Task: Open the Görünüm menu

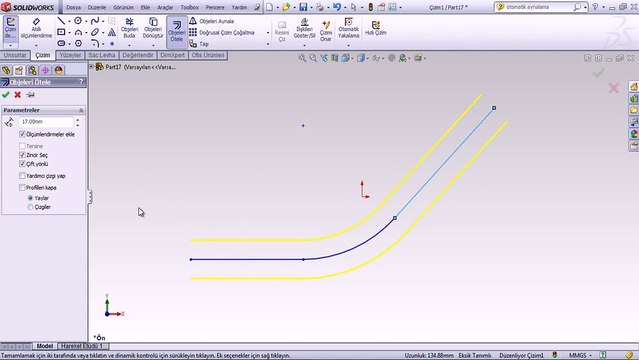Action: (123, 7)
